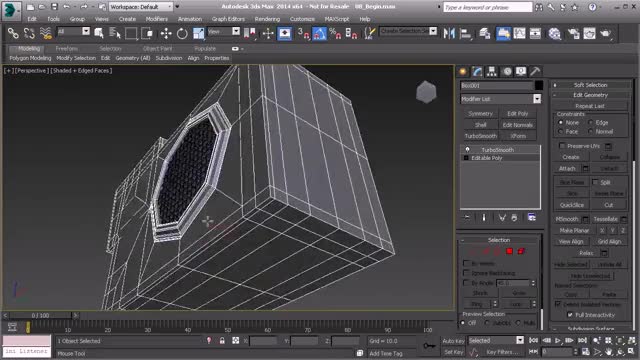Screen dimensions: 640x360
Task: Open Render Setup icon
Action: pos(573,33)
